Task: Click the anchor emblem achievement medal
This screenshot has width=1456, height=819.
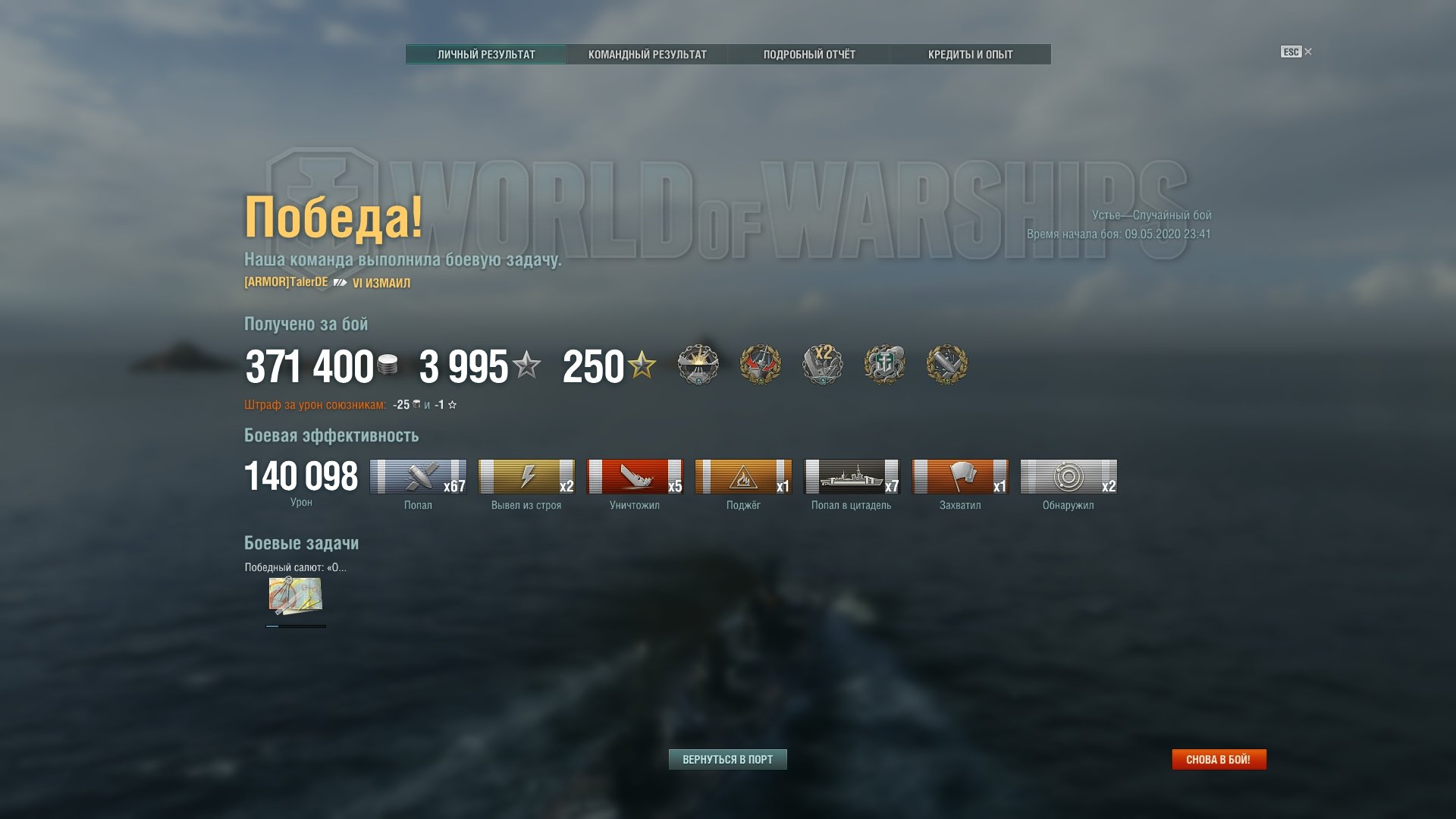Action: point(885,365)
